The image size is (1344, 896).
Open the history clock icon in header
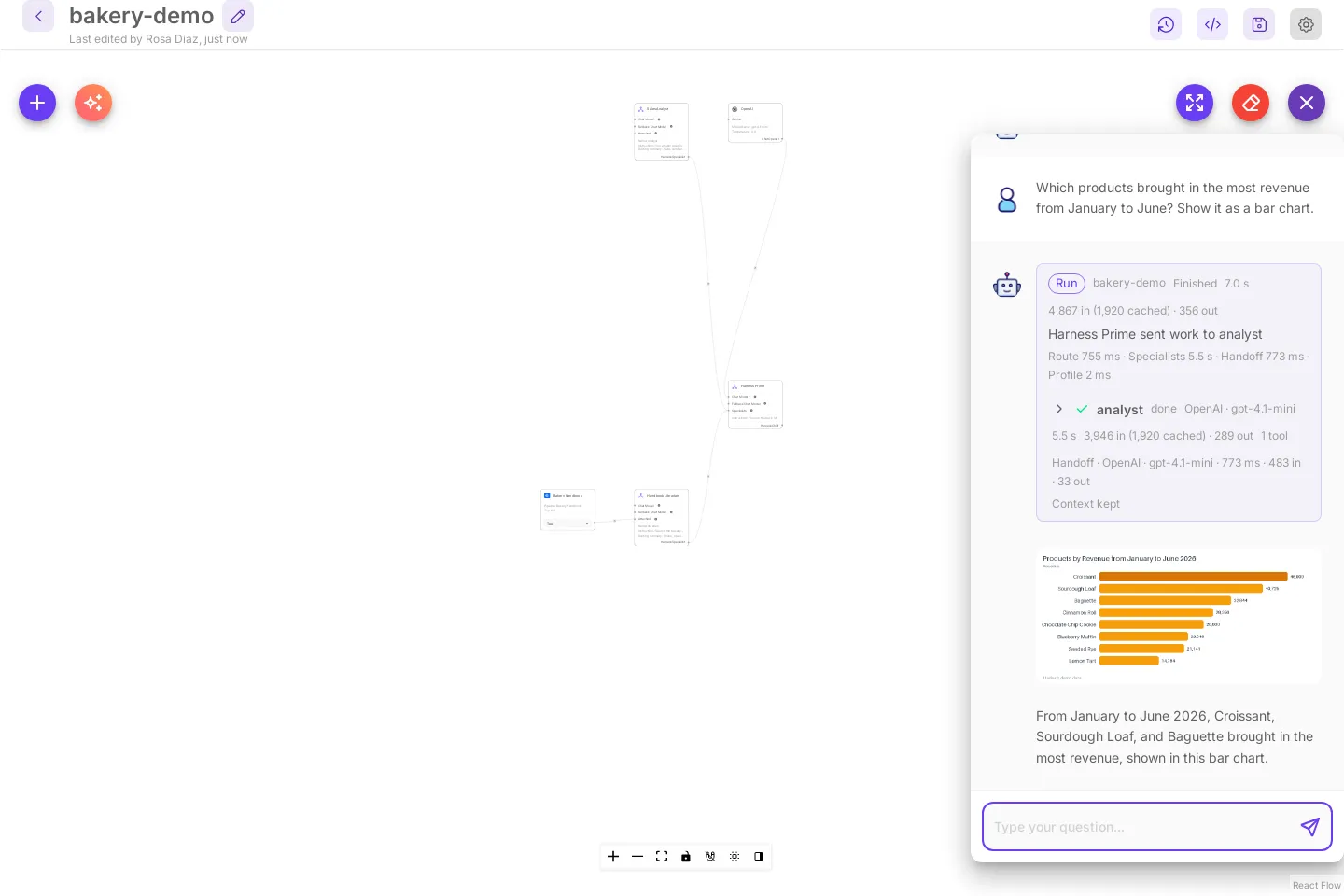(1166, 24)
